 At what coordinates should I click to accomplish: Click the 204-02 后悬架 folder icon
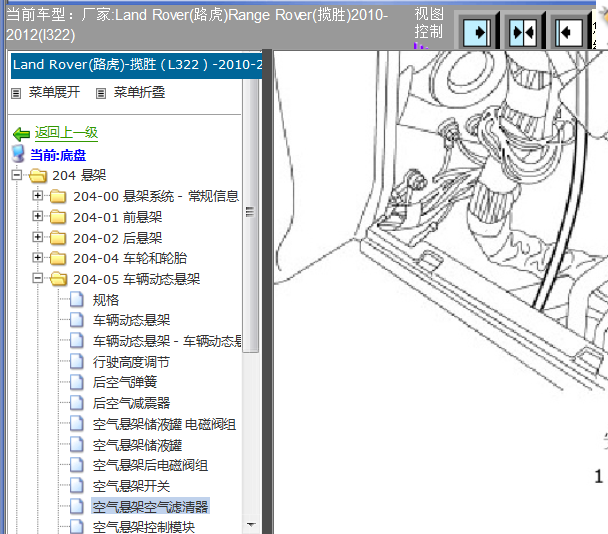[x=58, y=238]
